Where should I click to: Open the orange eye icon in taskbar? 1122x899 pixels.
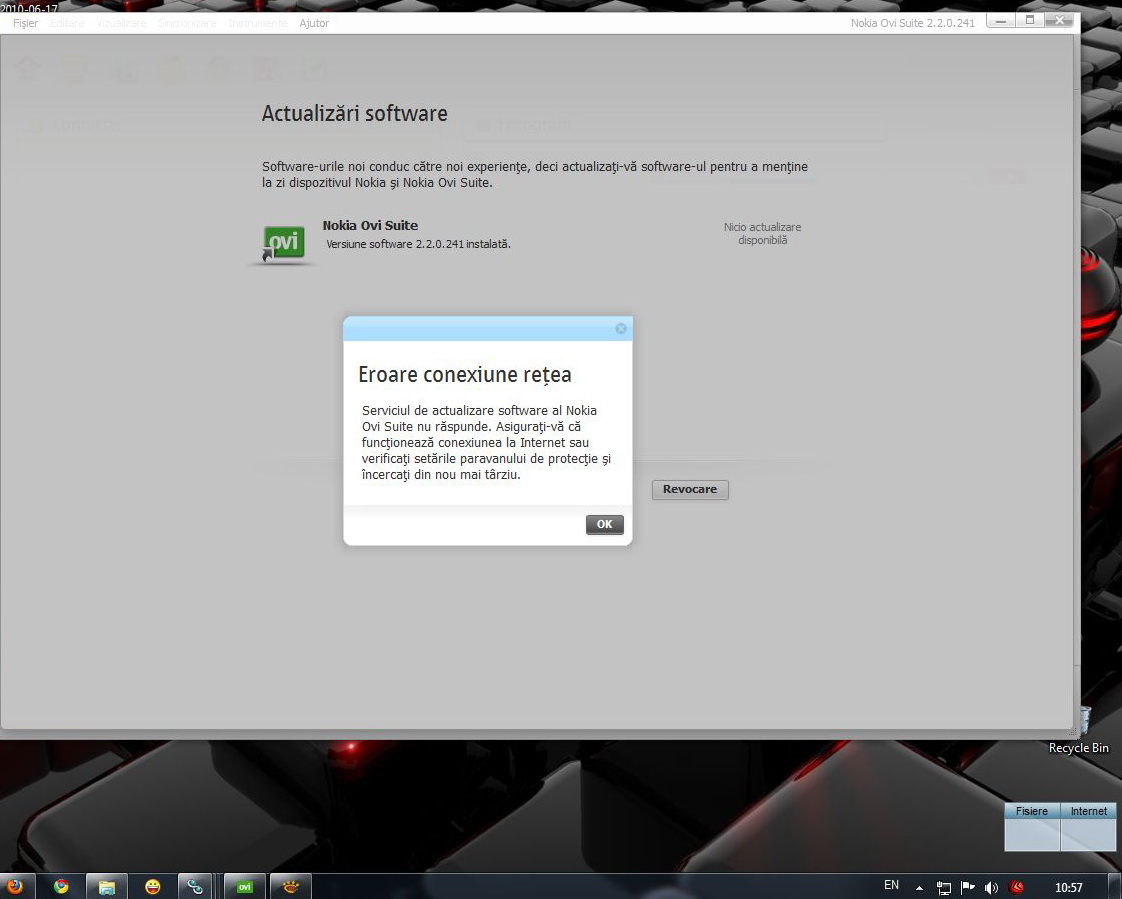pos(291,886)
